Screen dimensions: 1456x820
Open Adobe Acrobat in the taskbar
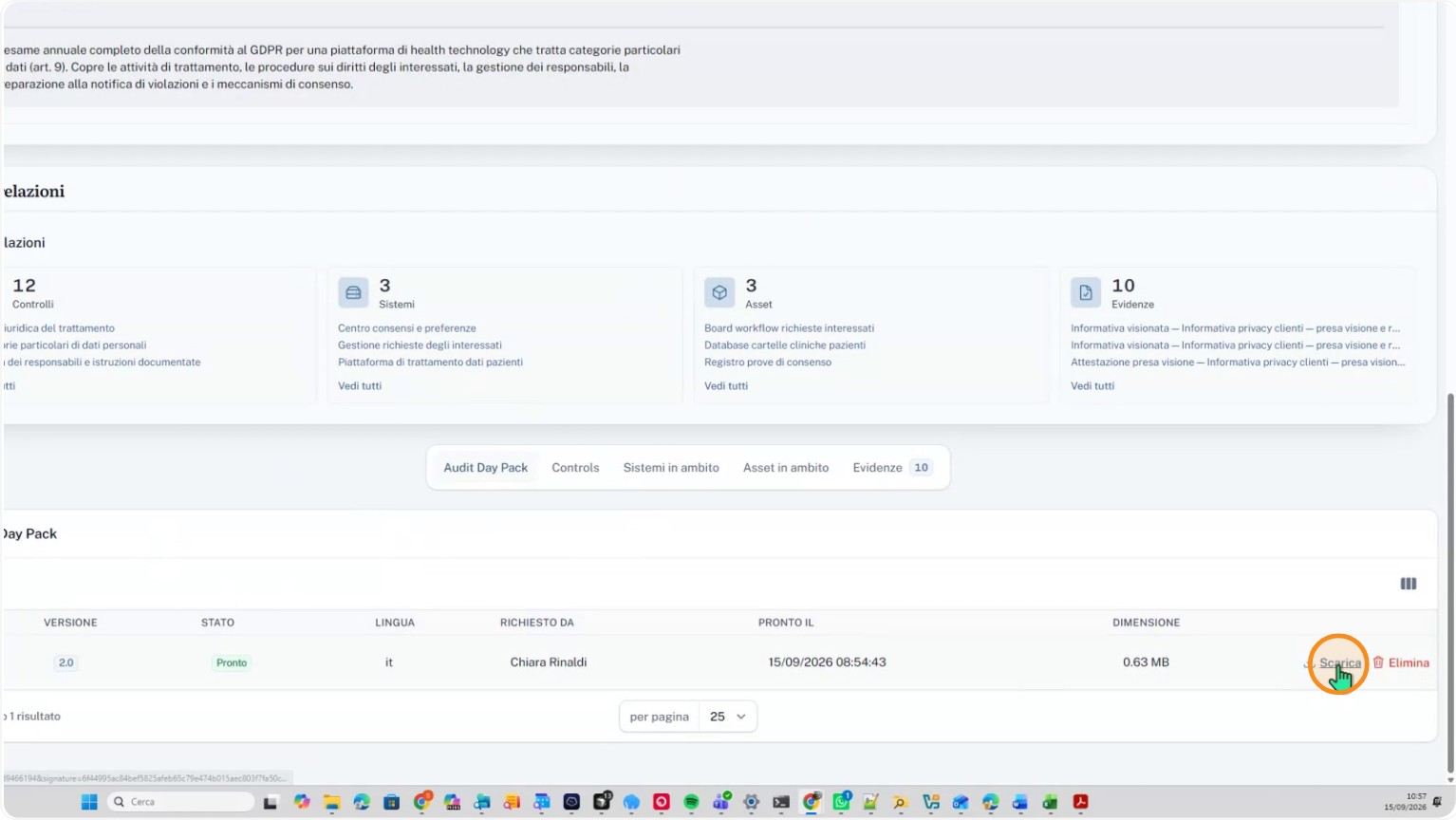coord(1080,802)
